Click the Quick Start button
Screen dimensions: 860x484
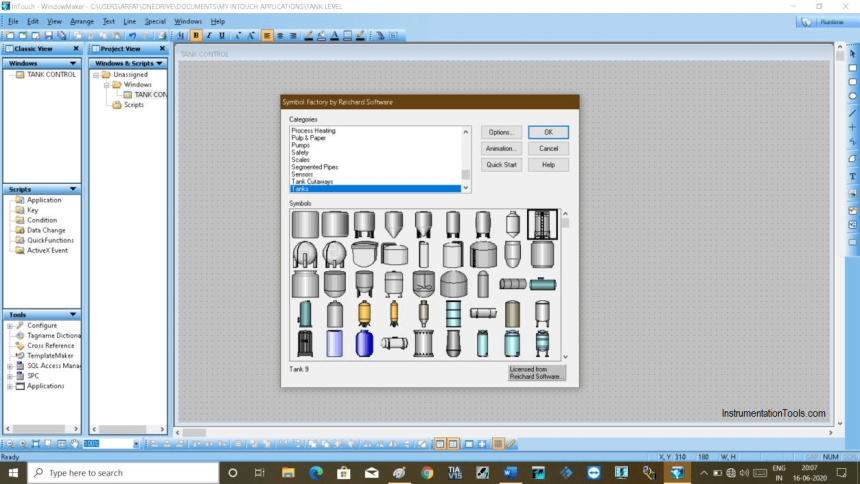501,165
